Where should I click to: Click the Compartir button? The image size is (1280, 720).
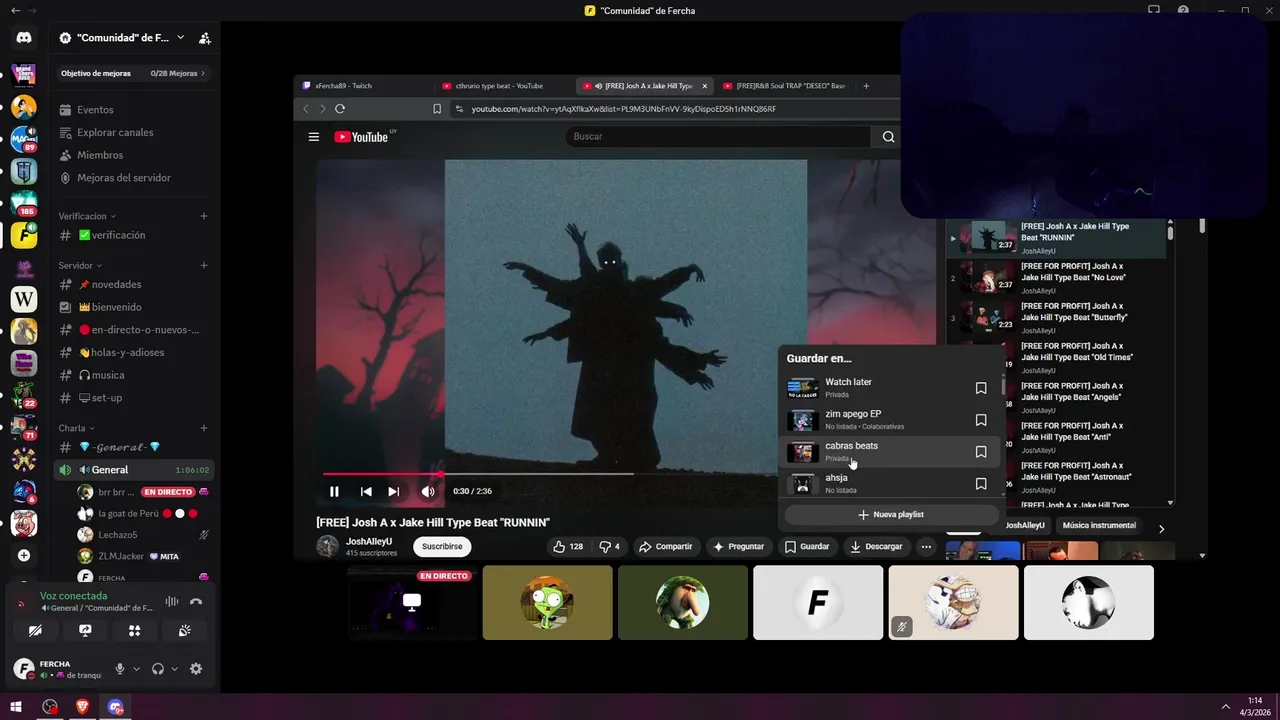[666, 546]
